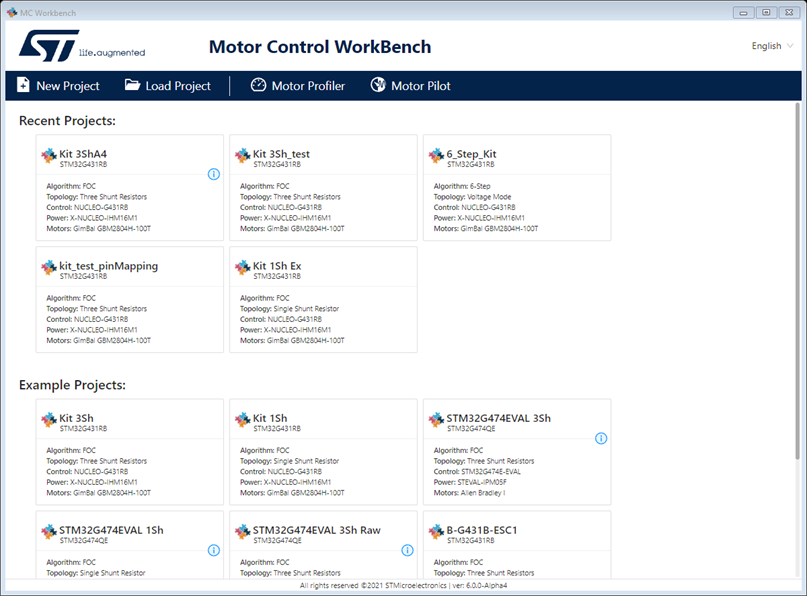Image resolution: width=807 pixels, height=596 pixels.
Task: Click MC Workbench title bar app icon
Action: click(12, 12)
